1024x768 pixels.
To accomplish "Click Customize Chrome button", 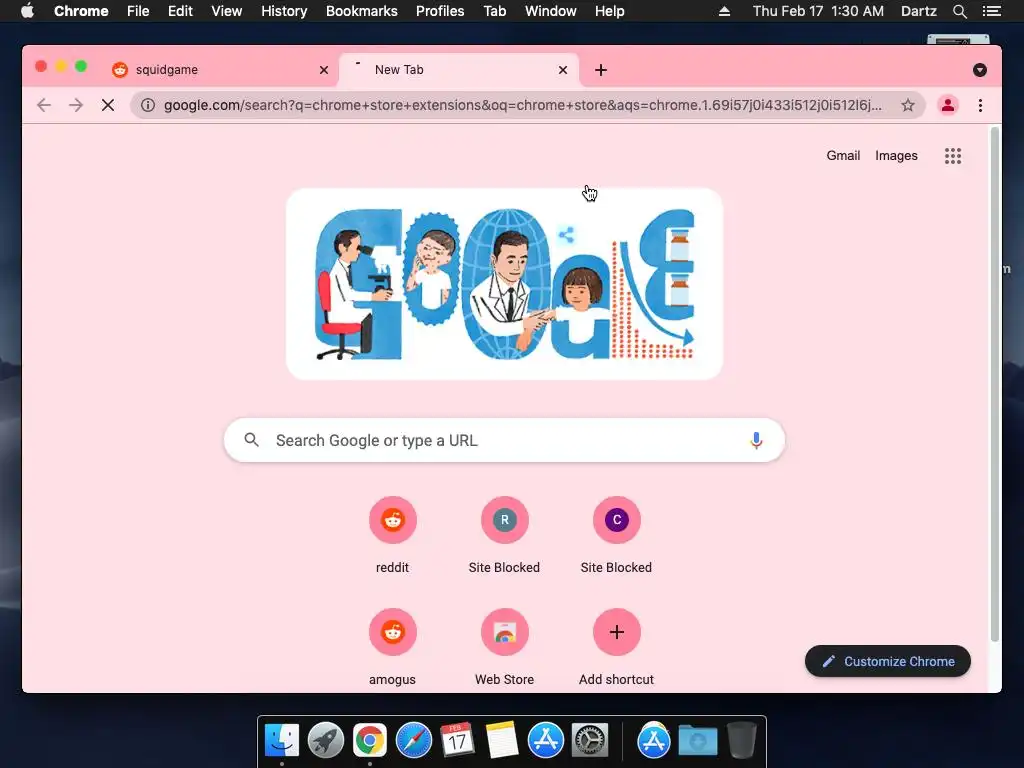I will 888,662.
